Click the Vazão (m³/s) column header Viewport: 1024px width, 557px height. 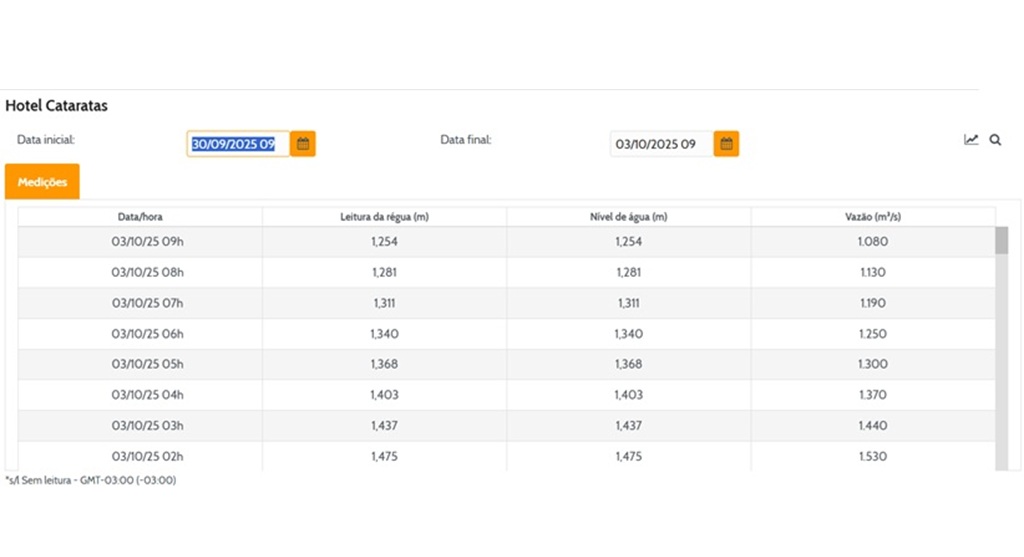[873, 217]
